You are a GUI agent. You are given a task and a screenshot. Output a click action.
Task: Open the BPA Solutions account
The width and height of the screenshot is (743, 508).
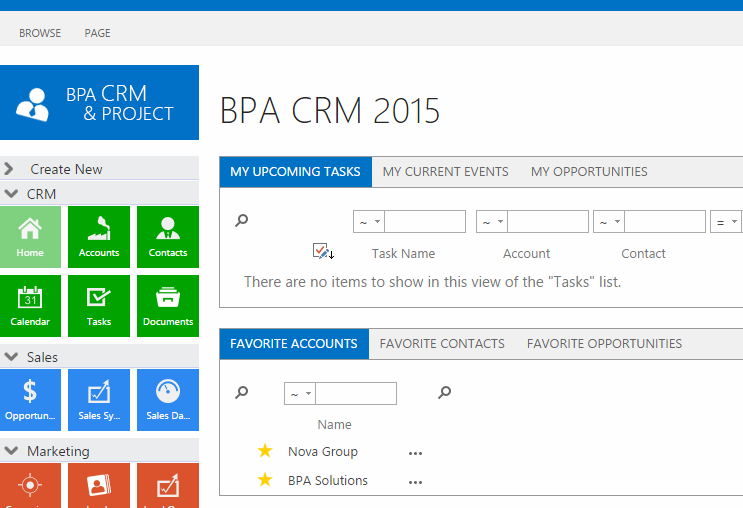[327, 481]
